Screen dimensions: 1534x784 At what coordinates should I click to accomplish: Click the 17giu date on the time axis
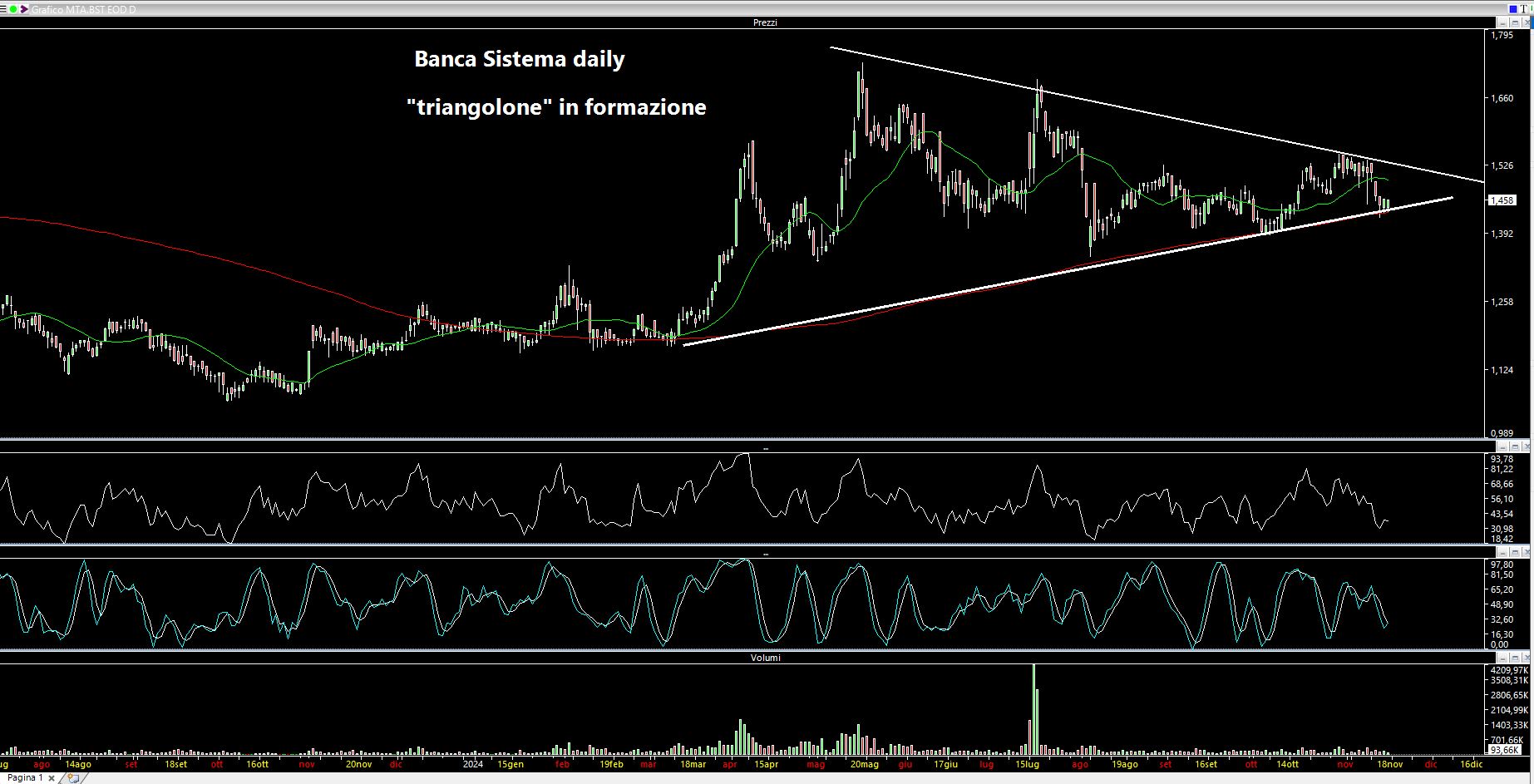pyautogui.click(x=946, y=764)
